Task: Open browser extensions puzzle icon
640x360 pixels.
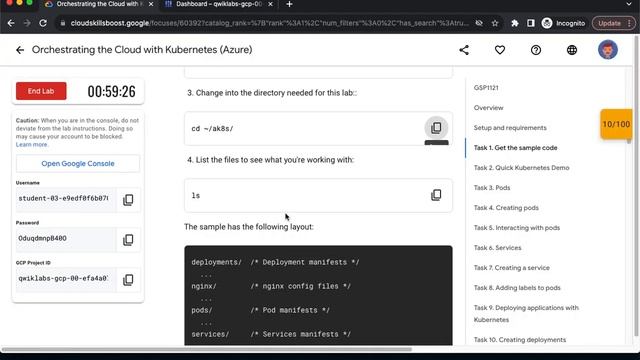Action: click(515, 23)
